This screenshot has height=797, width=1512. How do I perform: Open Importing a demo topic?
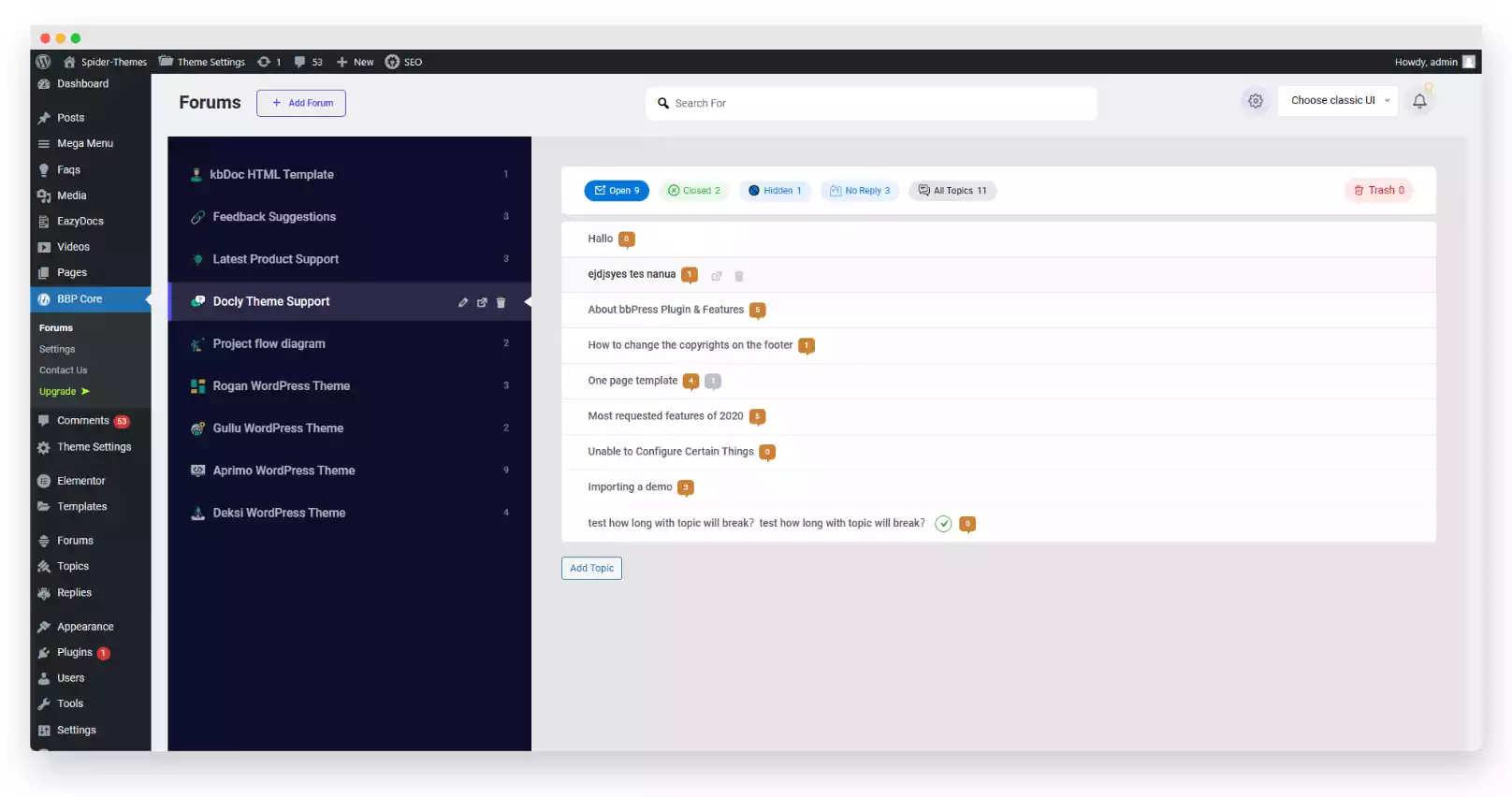click(x=630, y=487)
